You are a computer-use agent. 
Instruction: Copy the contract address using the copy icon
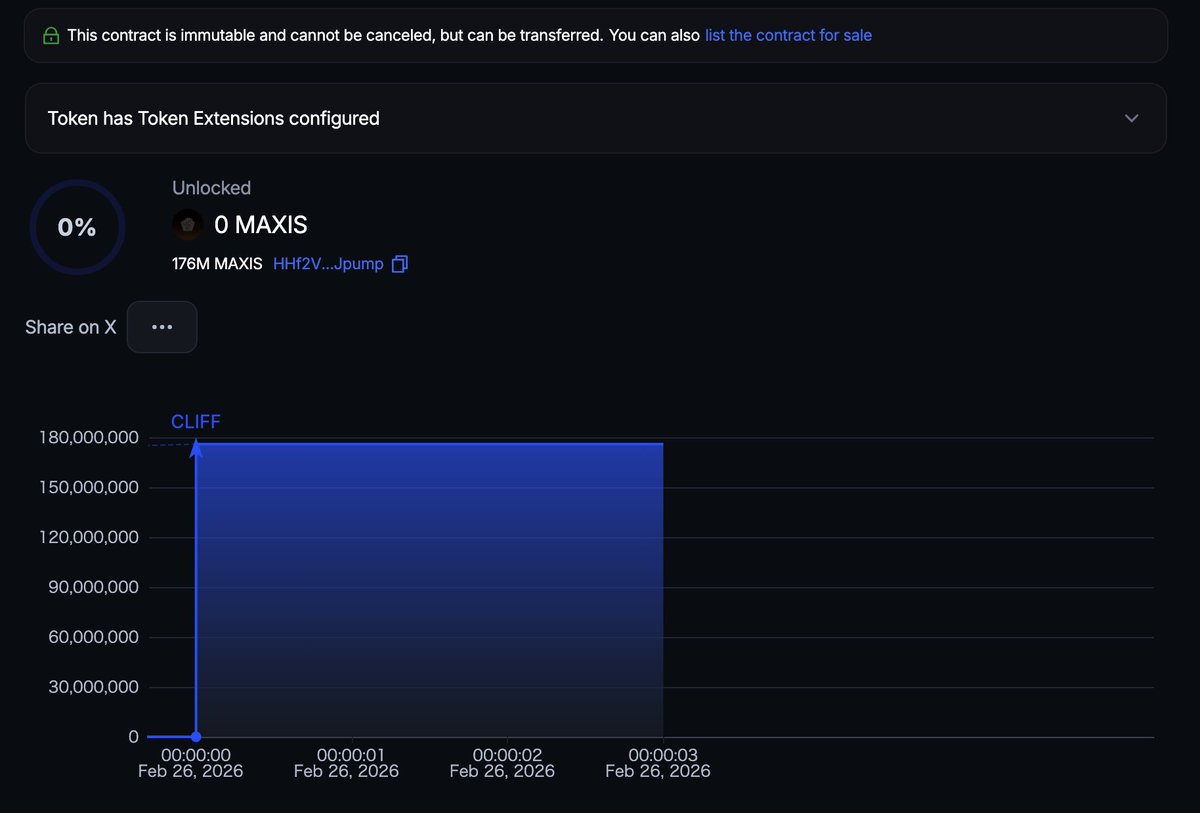(x=400, y=263)
